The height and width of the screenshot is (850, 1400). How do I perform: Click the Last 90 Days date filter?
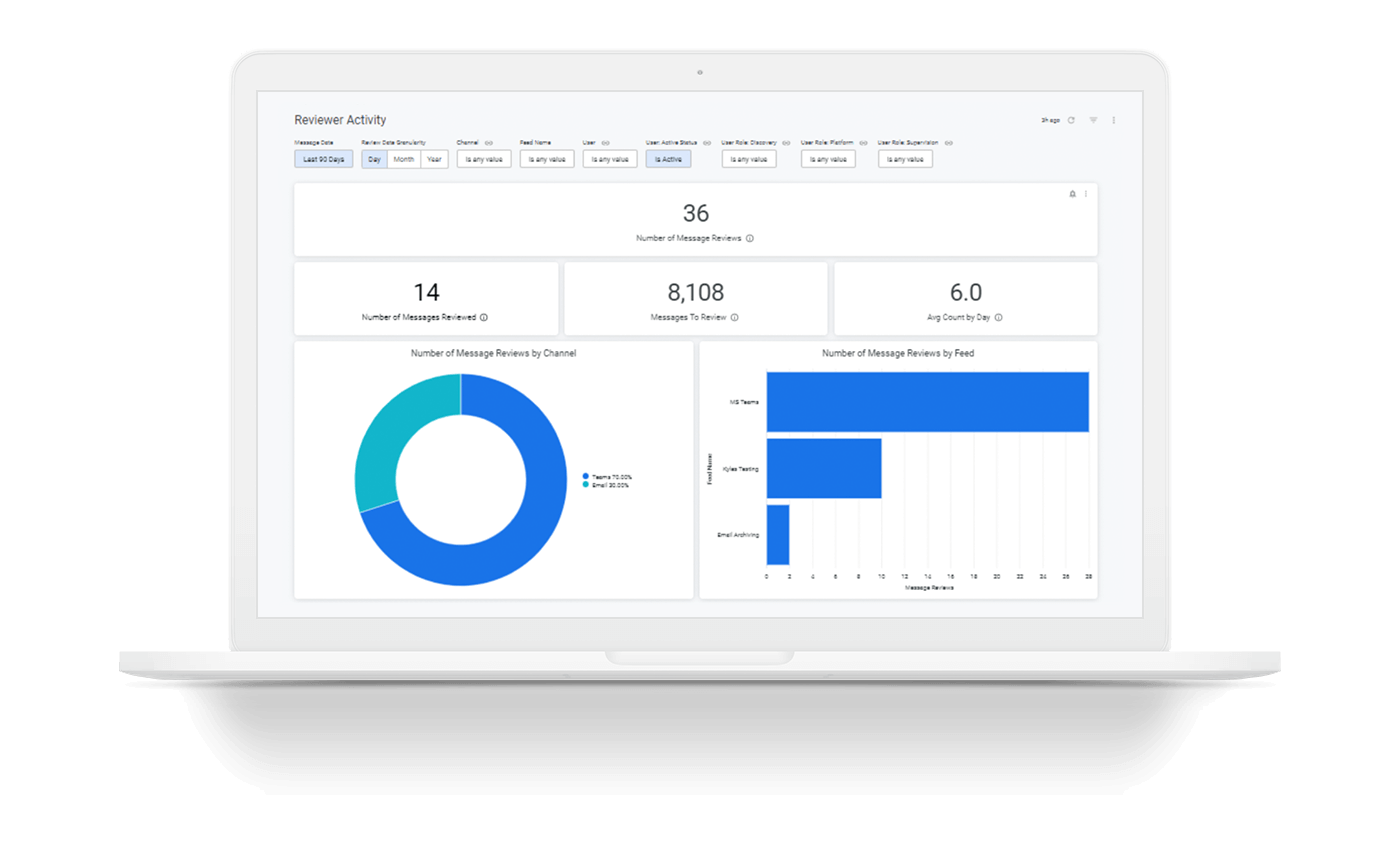coord(322,158)
